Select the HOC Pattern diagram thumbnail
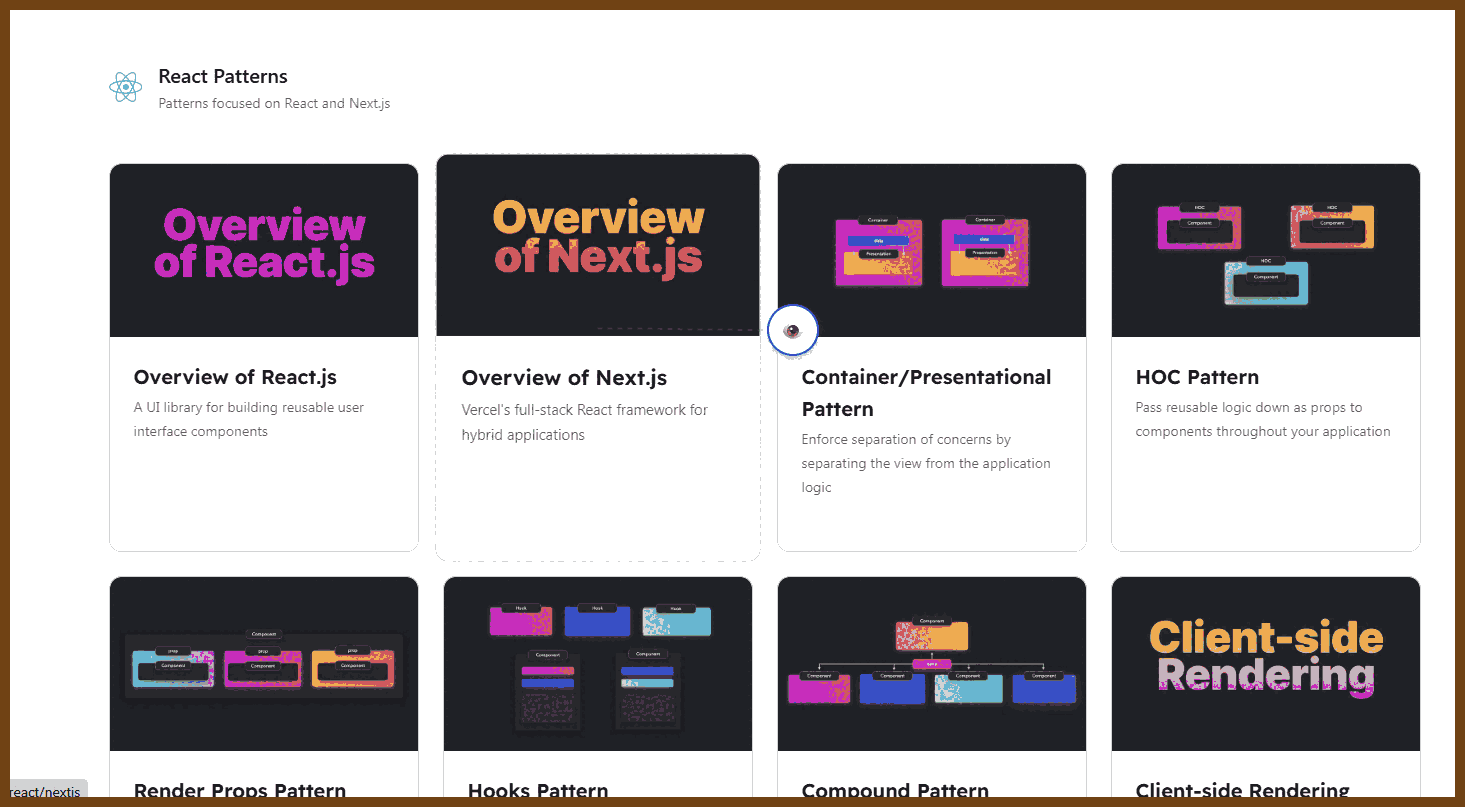This screenshot has width=1465, height=807. pyautogui.click(x=1265, y=250)
